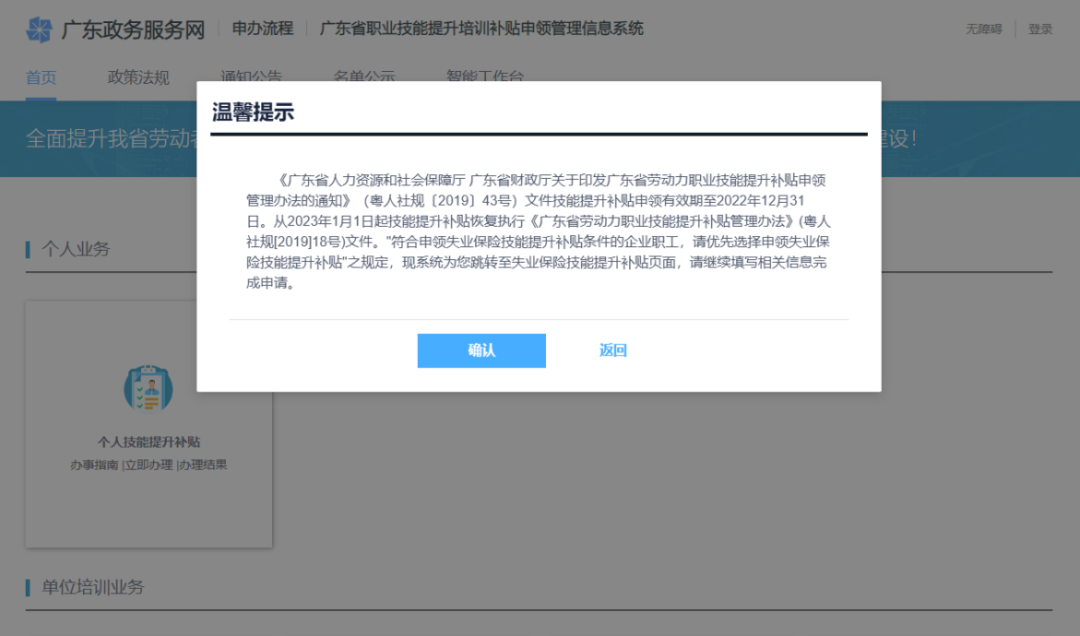Select the 个人技能提升补贴 clipboard icon
1080x636 pixels.
pos(146,390)
